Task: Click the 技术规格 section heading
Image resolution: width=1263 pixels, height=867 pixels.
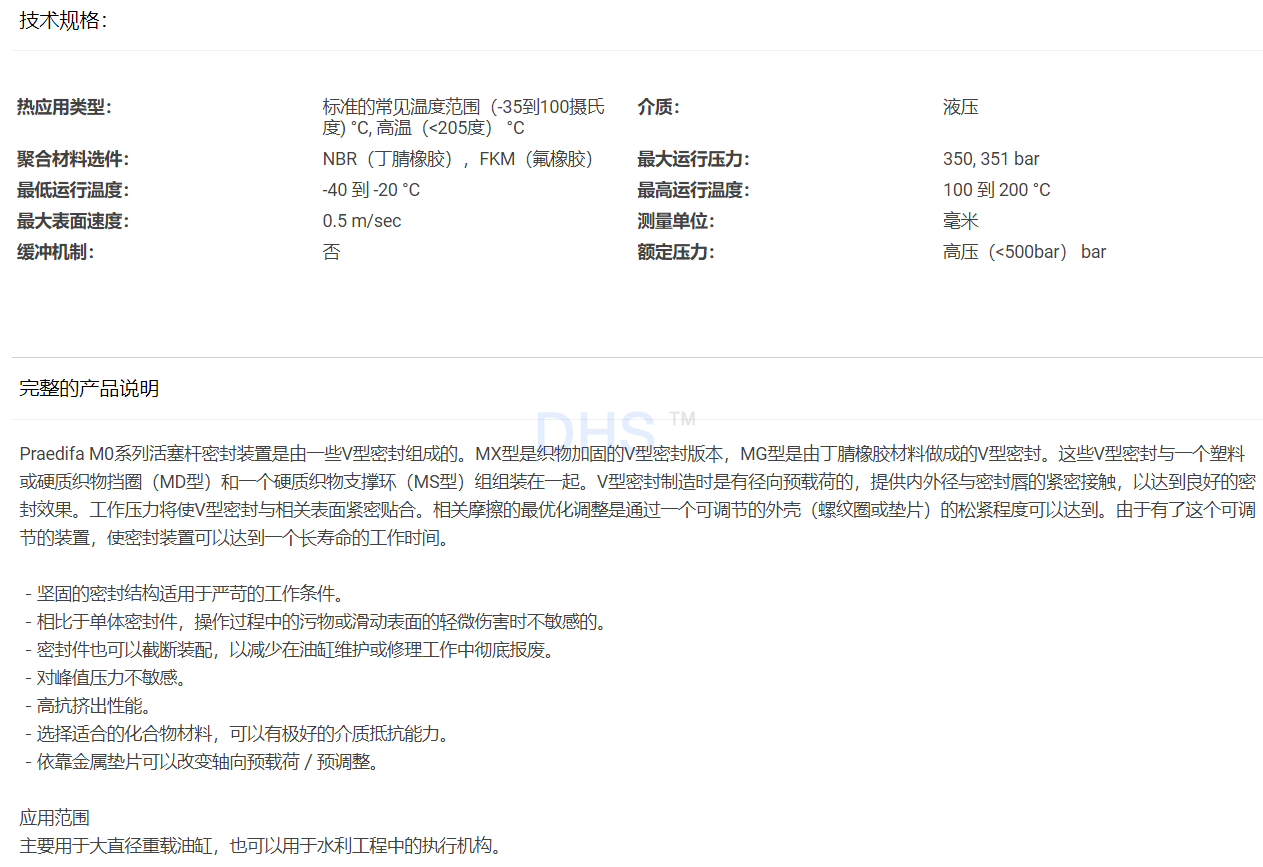Action: pyautogui.click(x=62, y=21)
